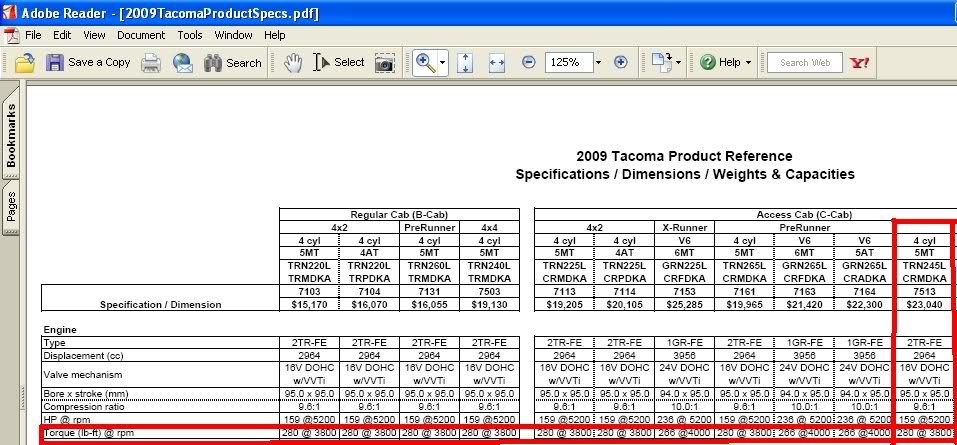Image resolution: width=957 pixels, height=445 pixels.
Task: Click the PDF document icon beside File
Action: point(10,35)
